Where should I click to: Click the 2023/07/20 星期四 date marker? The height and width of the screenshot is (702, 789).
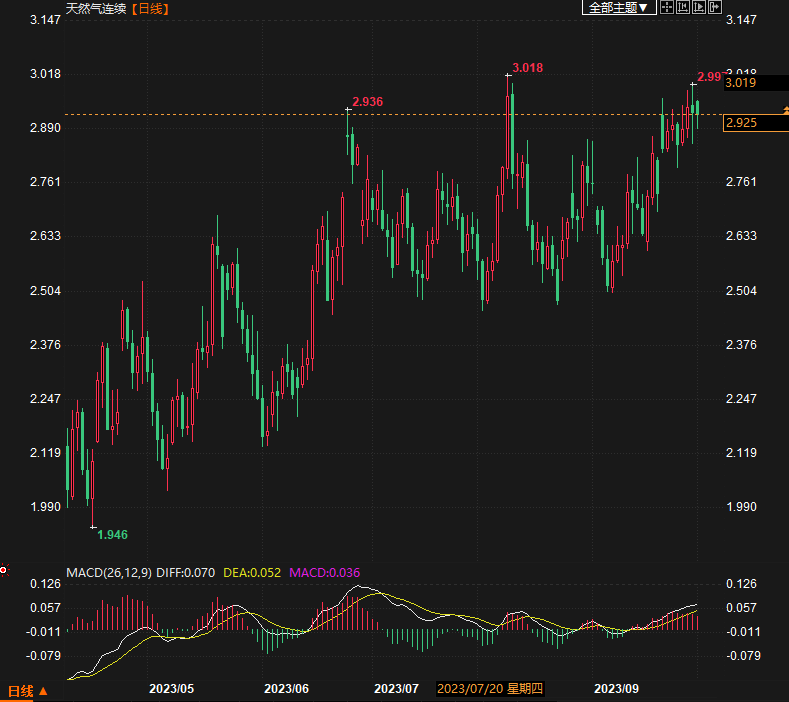click(x=490, y=689)
